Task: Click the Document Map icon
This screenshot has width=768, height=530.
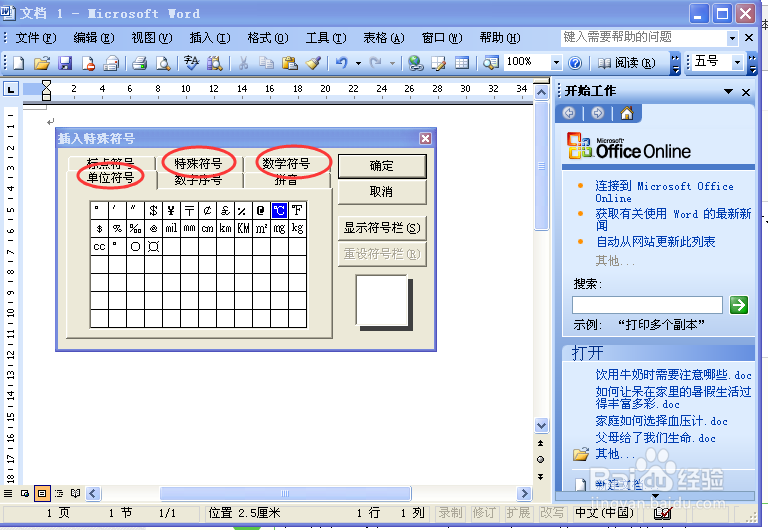Action: 490,63
